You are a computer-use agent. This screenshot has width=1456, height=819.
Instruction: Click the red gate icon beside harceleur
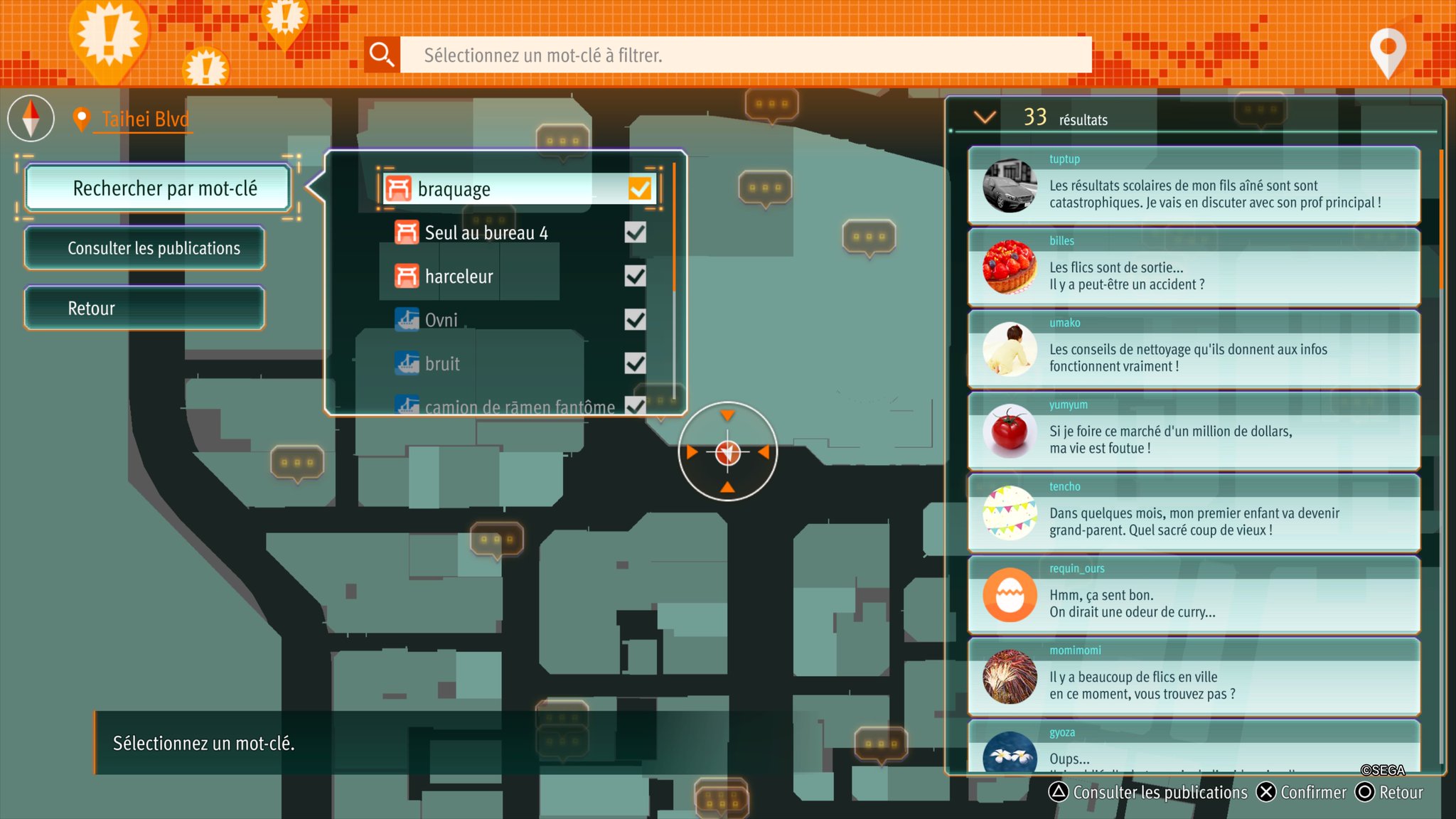pyautogui.click(x=407, y=276)
